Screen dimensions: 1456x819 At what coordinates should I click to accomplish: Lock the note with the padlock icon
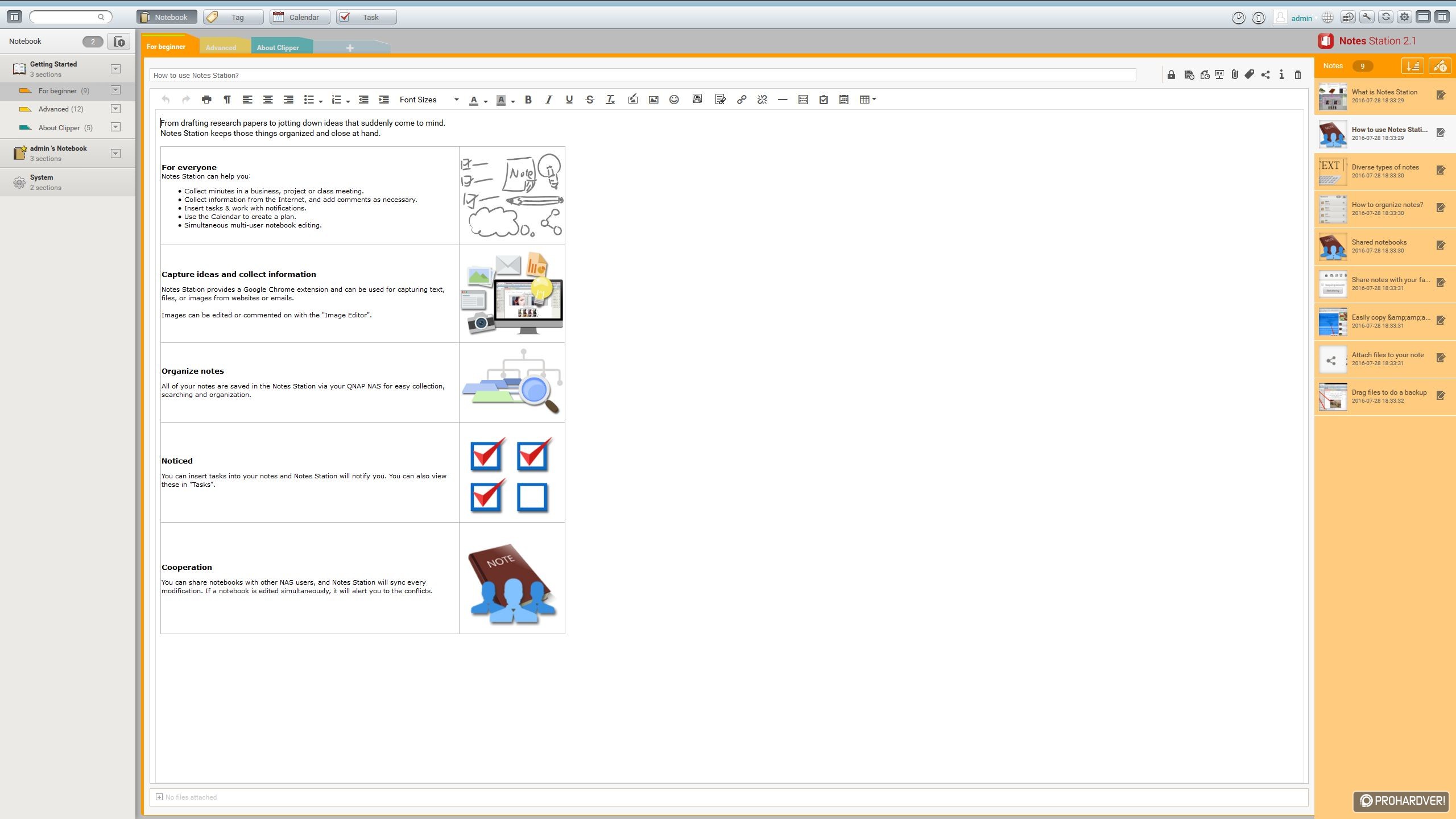pyautogui.click(x=1171, y=75)
